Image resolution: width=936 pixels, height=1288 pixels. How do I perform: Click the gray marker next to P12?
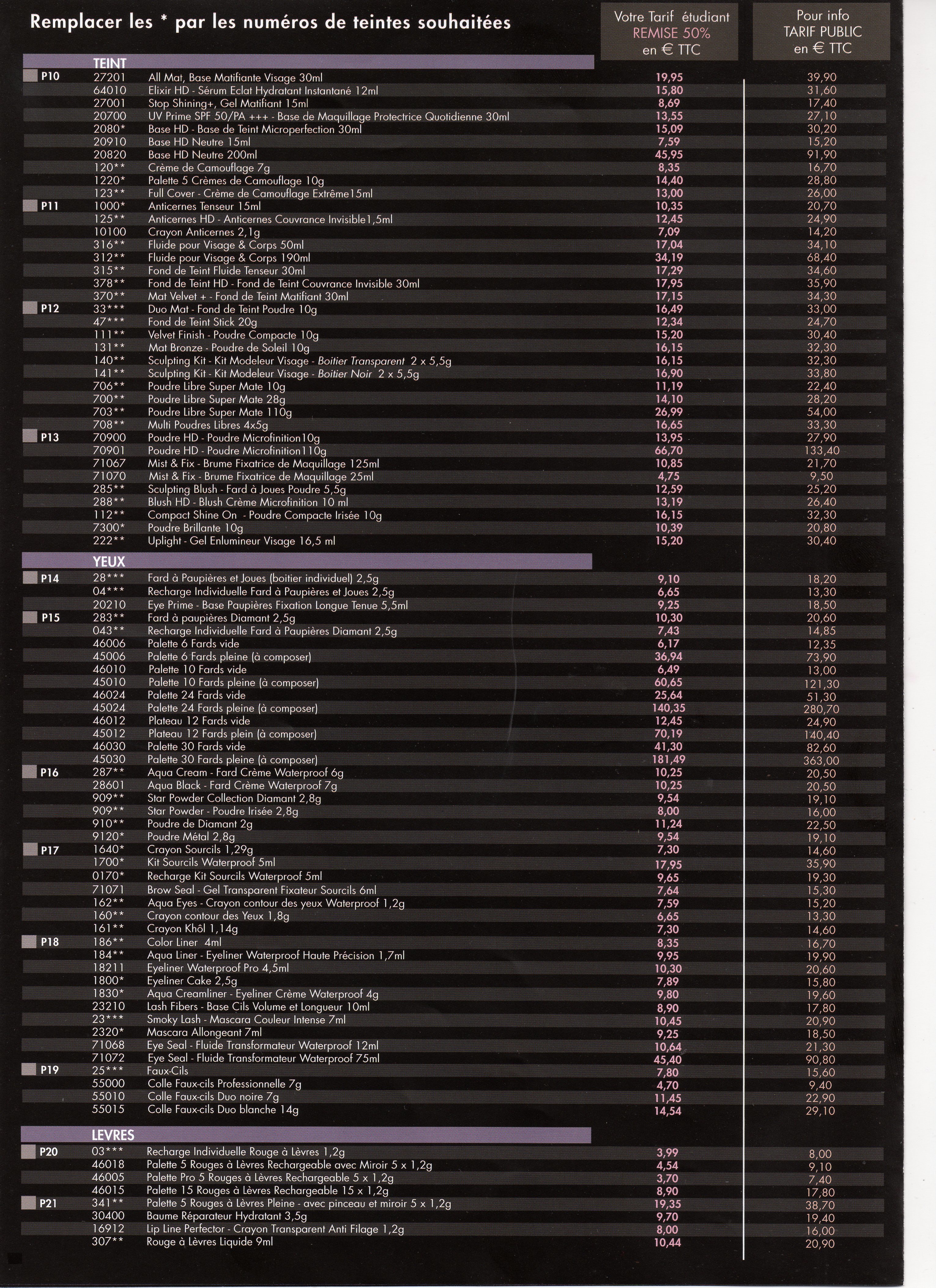coord(30,308)
